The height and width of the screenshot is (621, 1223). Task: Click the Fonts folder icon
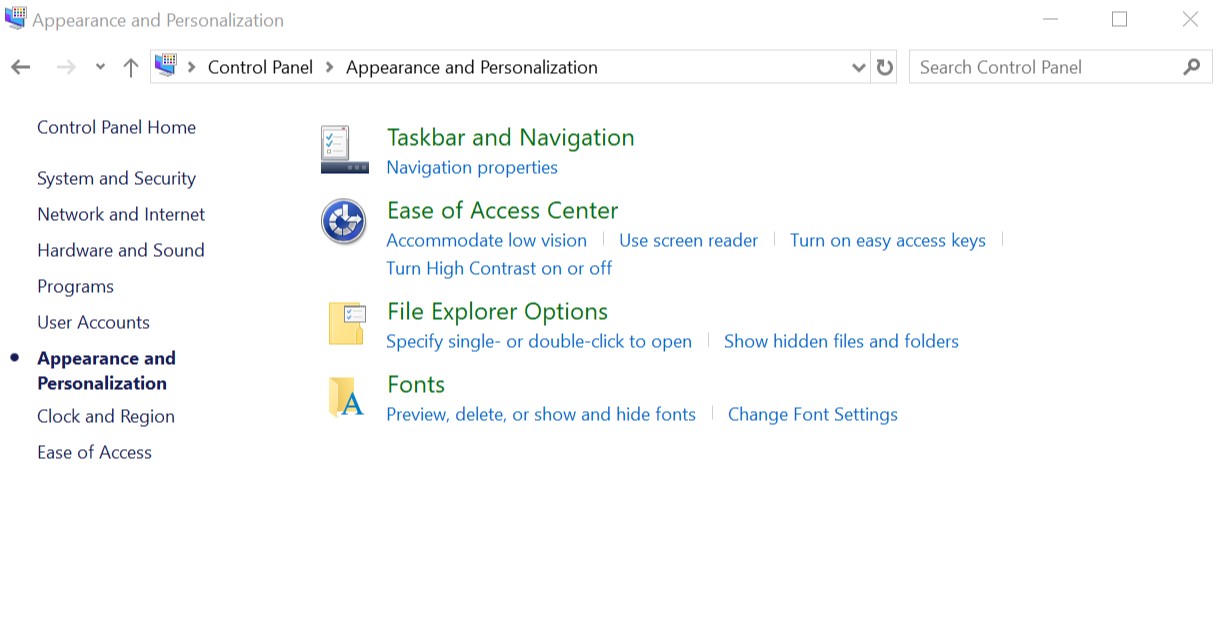(346, 397)
